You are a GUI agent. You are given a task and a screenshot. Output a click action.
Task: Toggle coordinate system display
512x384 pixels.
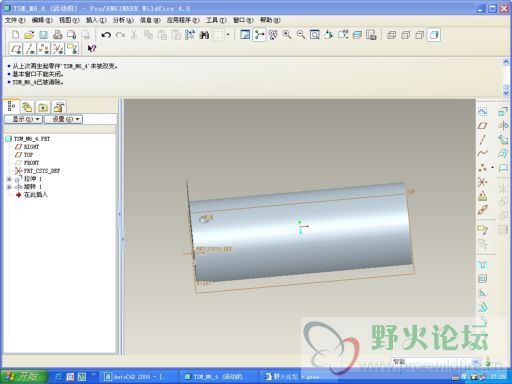pyautogui.click(x=58, y=49)
